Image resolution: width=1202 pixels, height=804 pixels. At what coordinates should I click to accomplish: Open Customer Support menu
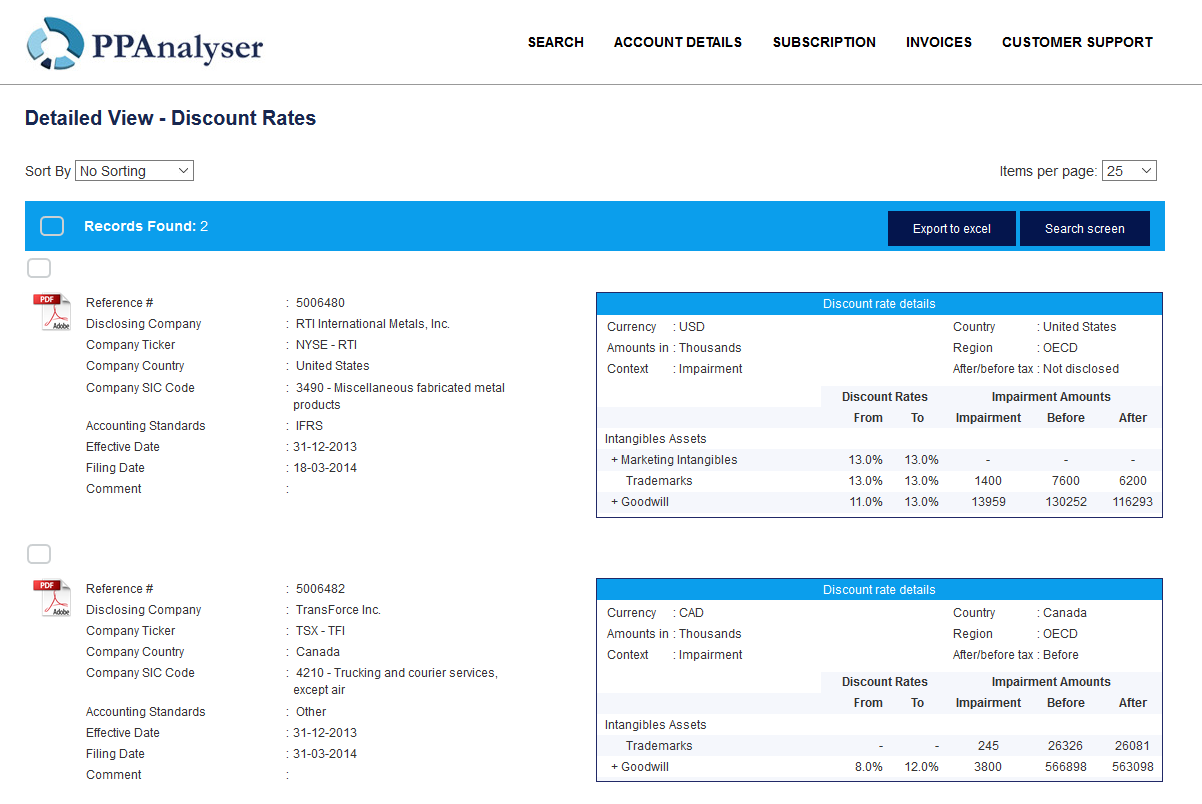[1077, 42]
